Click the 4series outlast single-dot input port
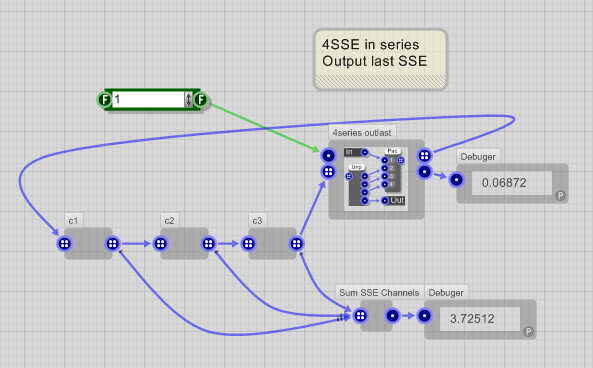This screenshot has height=368, width=593. point(328,155)
